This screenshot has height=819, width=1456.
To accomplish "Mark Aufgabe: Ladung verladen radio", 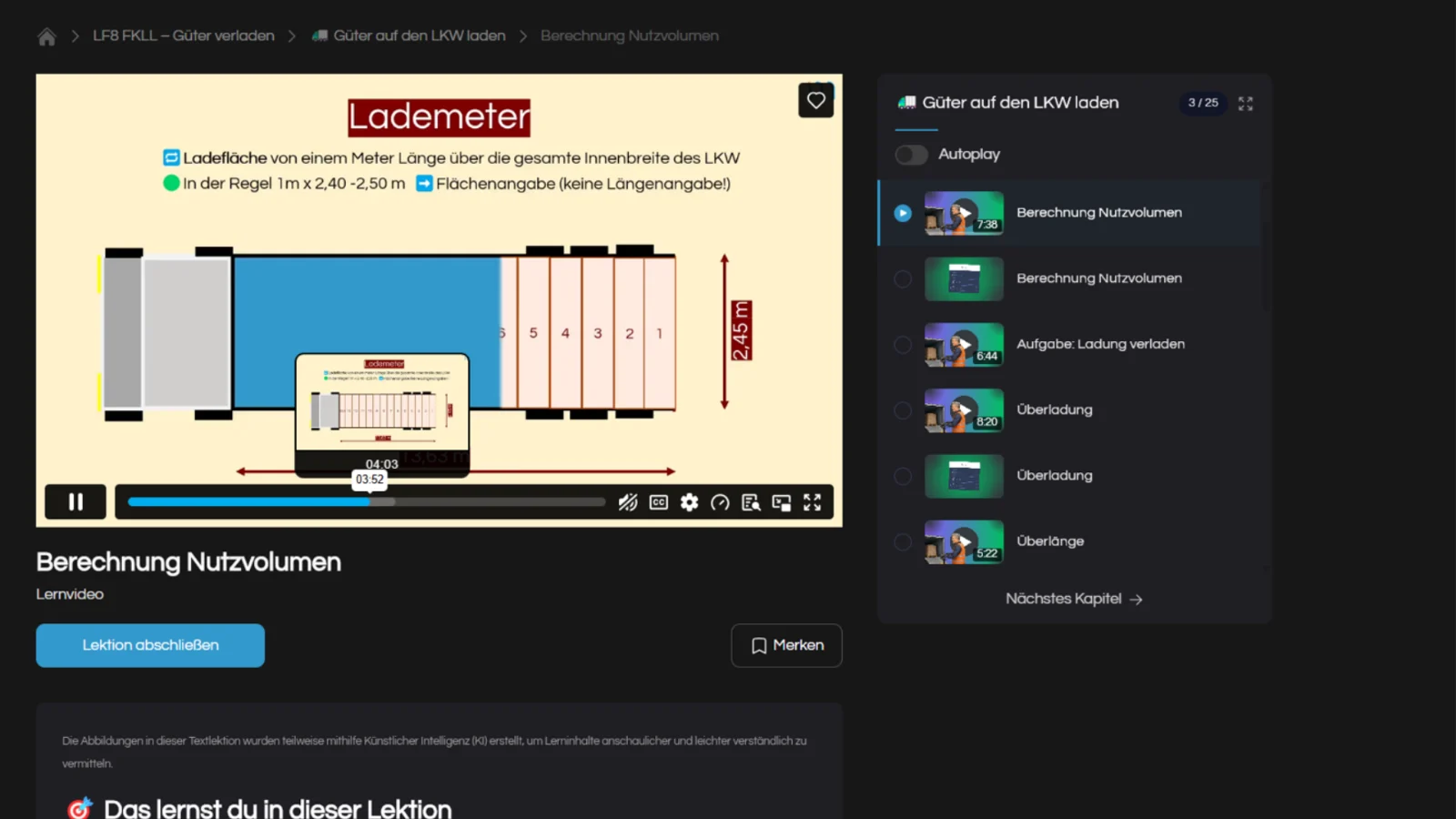I will pos(903,345).
